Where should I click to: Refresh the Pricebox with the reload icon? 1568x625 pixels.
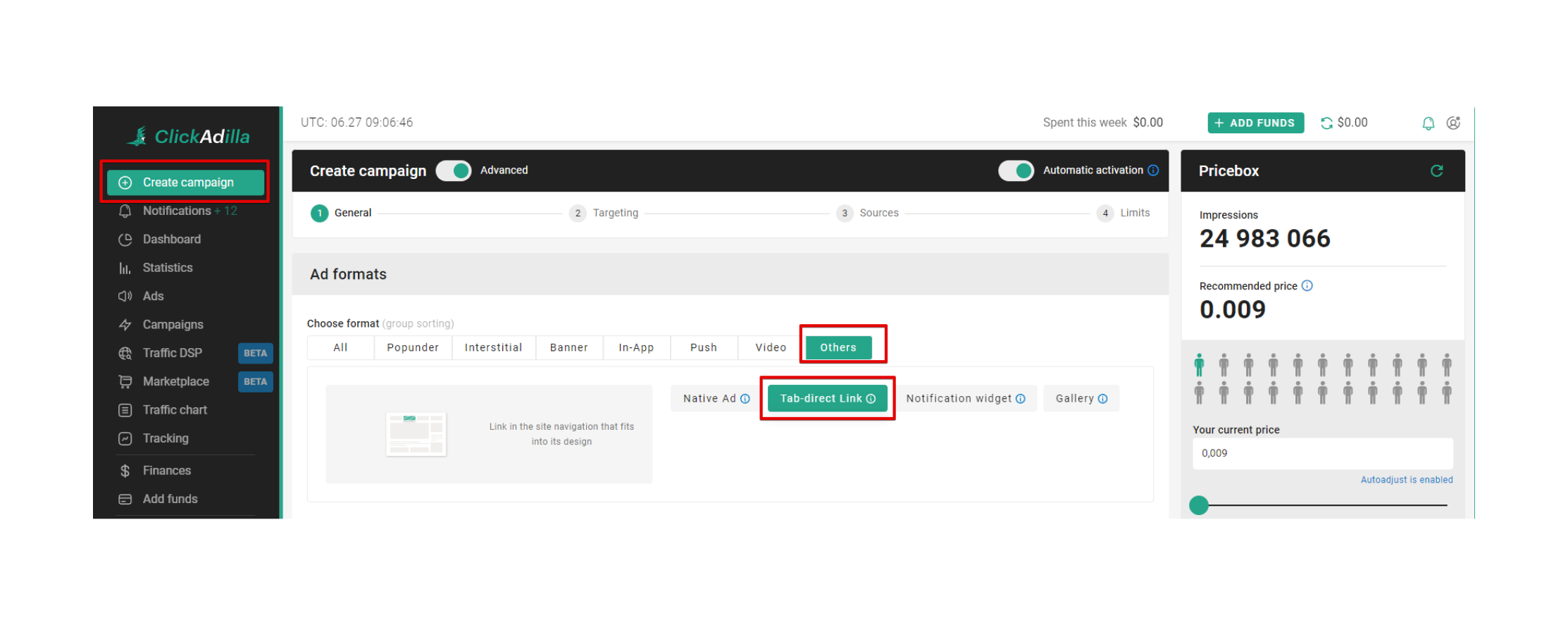(1436, 171)
